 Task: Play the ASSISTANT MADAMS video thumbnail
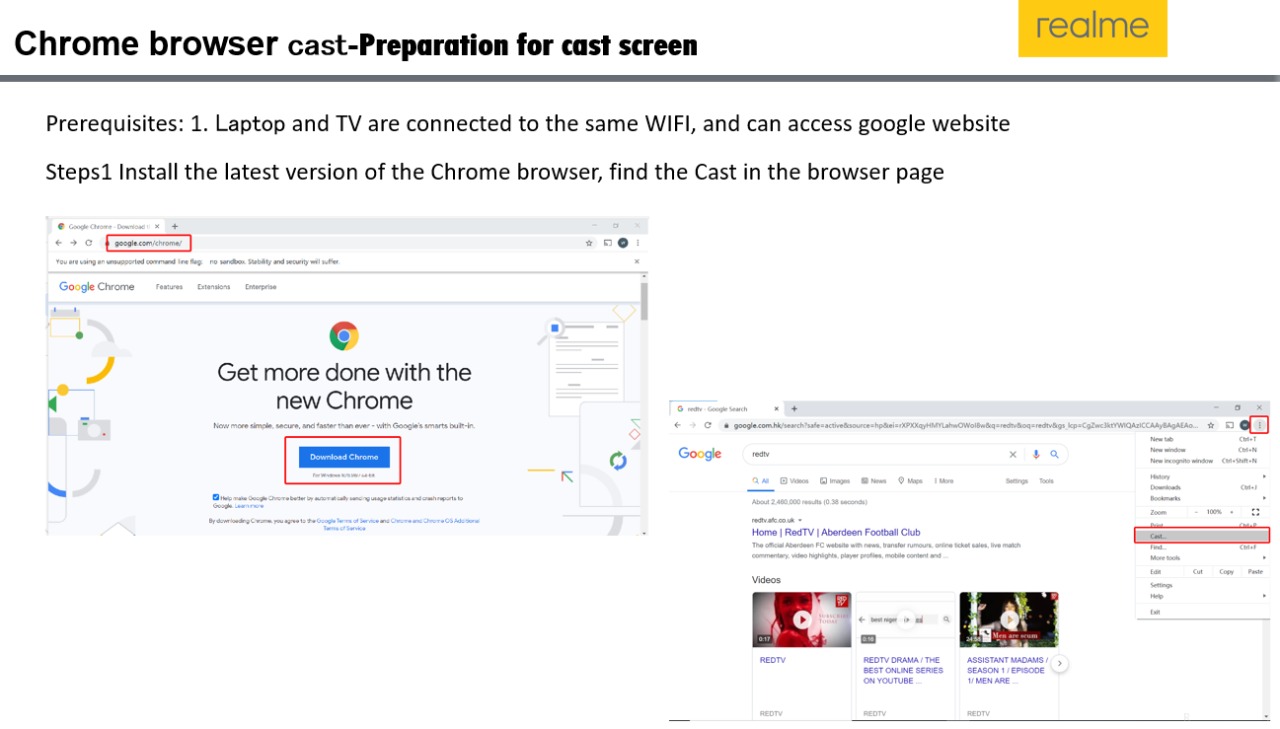[x=1009, y=619]
